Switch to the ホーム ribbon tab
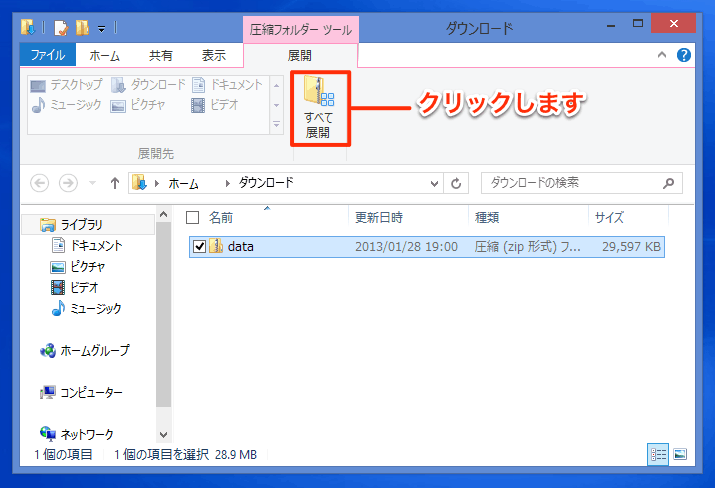Image resolution: width=715 pixels, height=488 pixels. pos(104,56)
